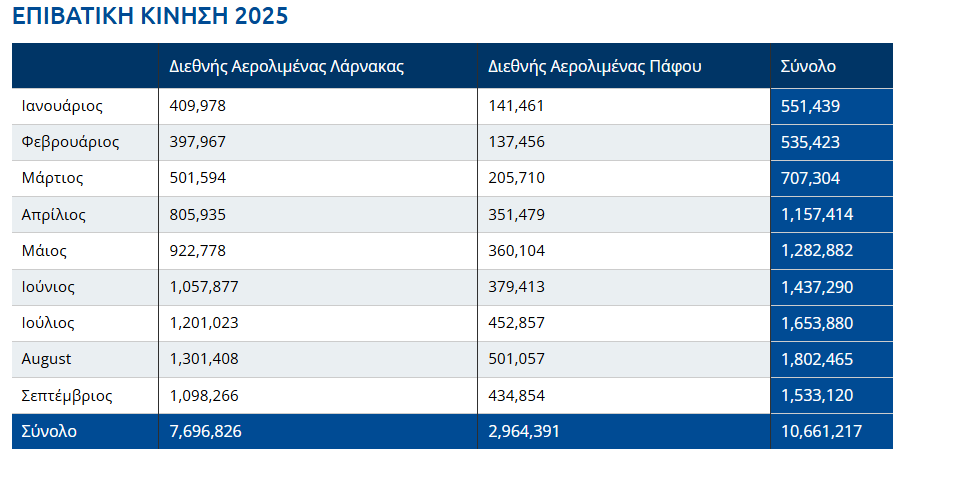Select the Διεθνής Αερολιμένας Λάρνακας column header
979x497 pixels.
[285, 67]
